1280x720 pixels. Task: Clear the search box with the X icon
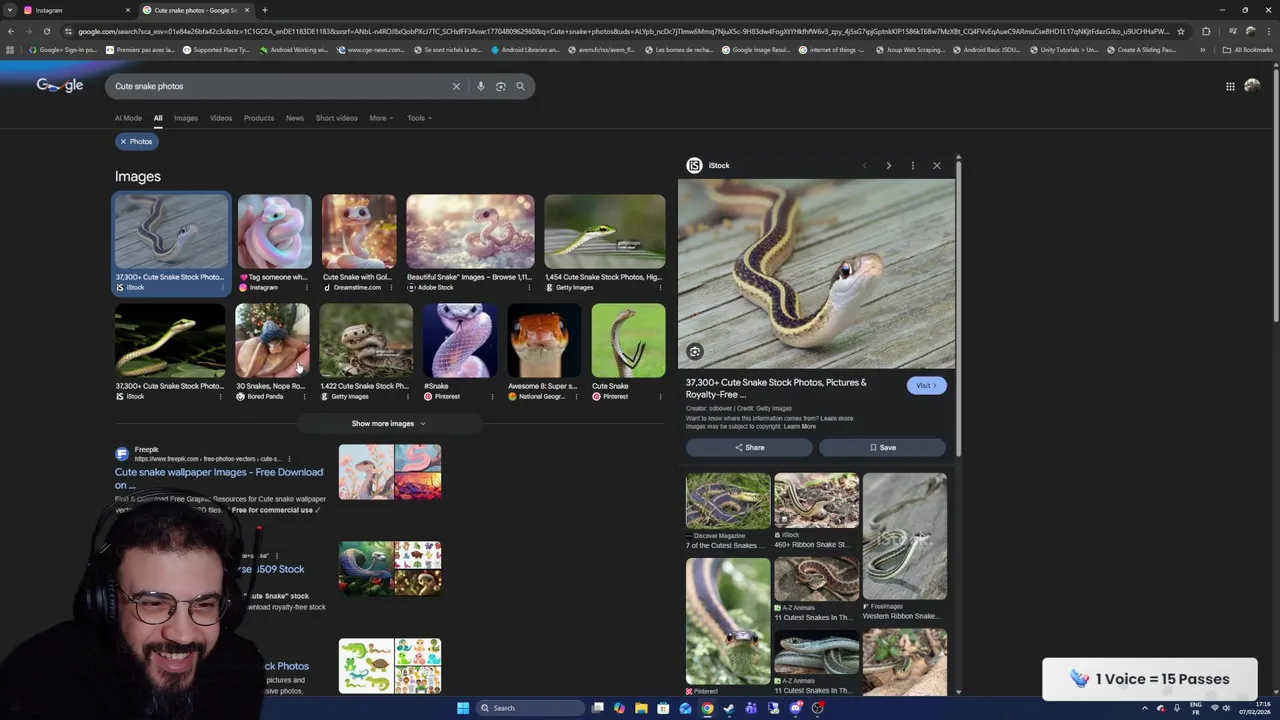pyautogui.click(x=456, y=86)
